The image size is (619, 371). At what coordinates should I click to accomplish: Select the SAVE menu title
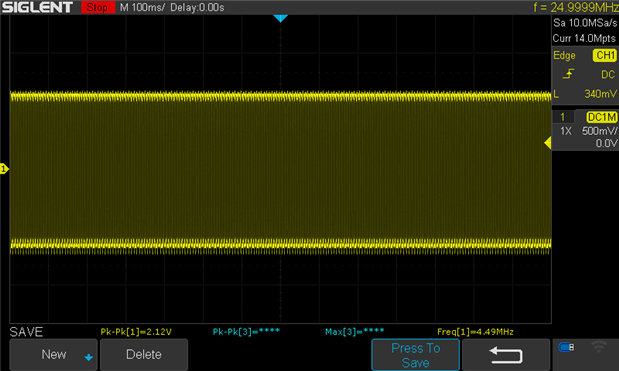click(26, 332)
